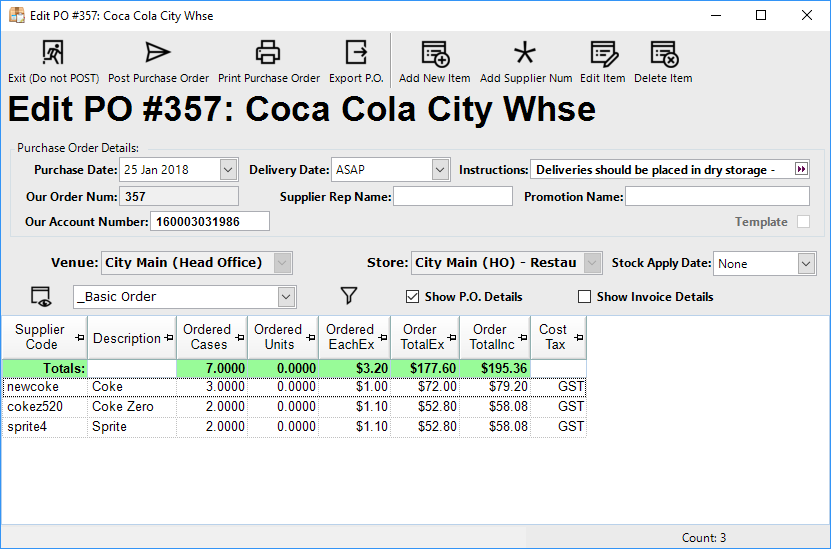The height and width of the screenshot is (549, 831).
Task: Add a new item to the order
Action: point(434,53)
